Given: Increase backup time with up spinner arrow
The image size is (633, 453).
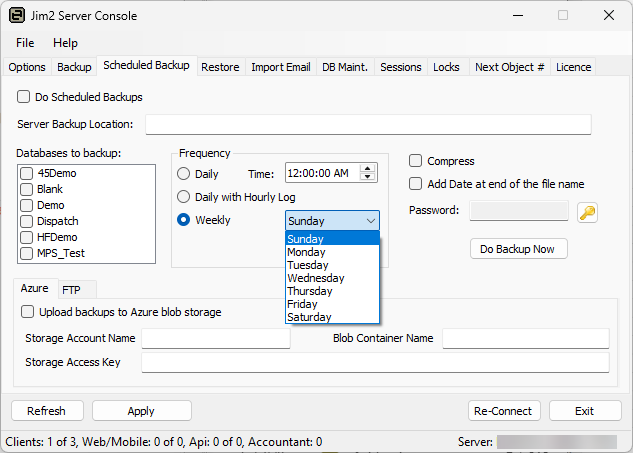Looking at the screenshot, I should [x=369, y=168].
